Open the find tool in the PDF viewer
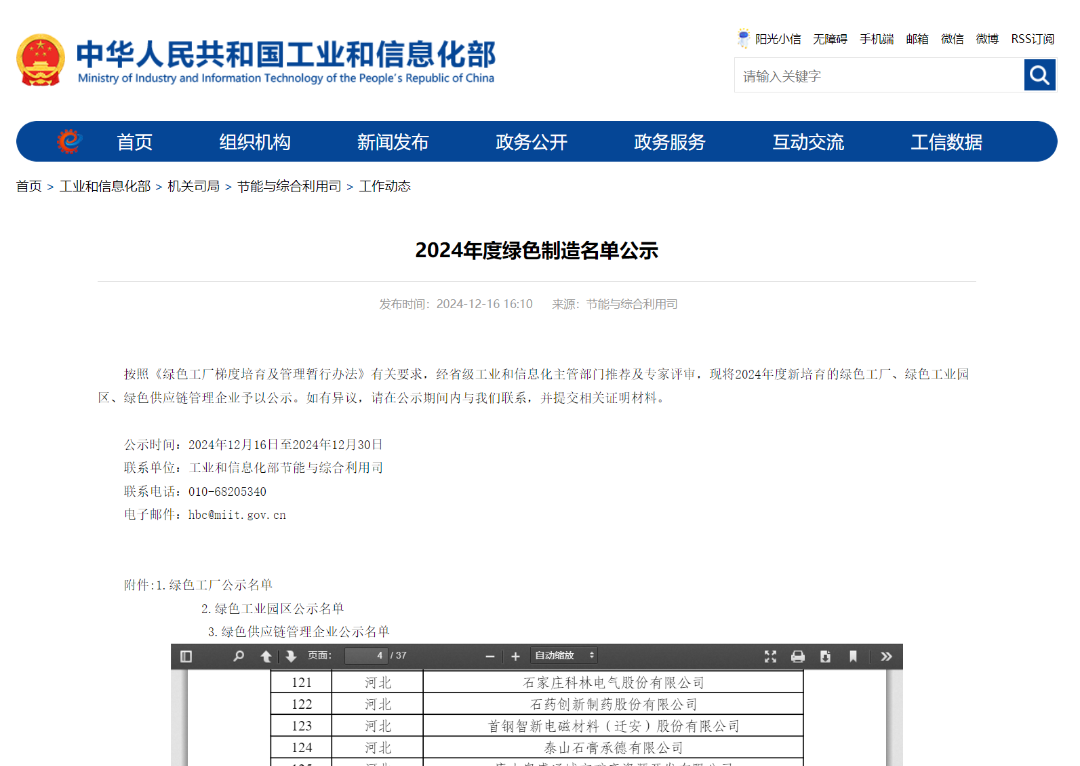This screenshot has width=1080, height=766. (238, 656)
